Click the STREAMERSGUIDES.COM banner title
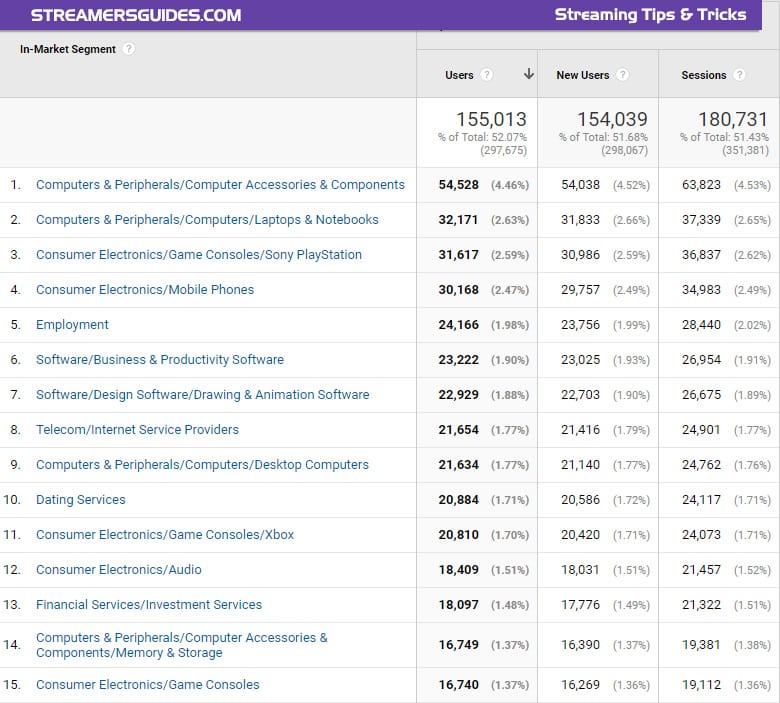Viewport: 780px width, 703px height. coord(136,15)
